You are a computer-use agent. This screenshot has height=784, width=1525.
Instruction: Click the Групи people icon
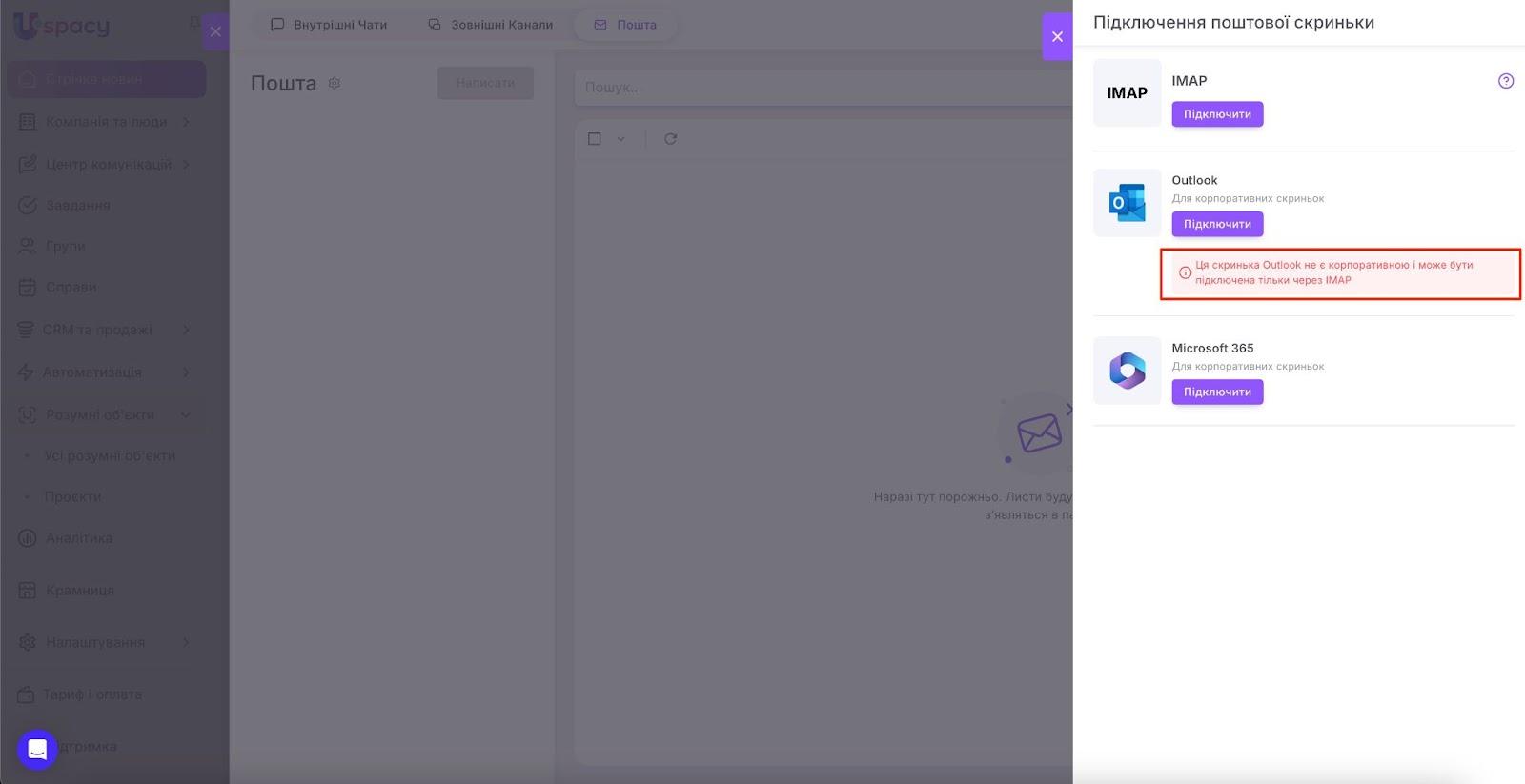pyautogui.click(x=28, y=246)
